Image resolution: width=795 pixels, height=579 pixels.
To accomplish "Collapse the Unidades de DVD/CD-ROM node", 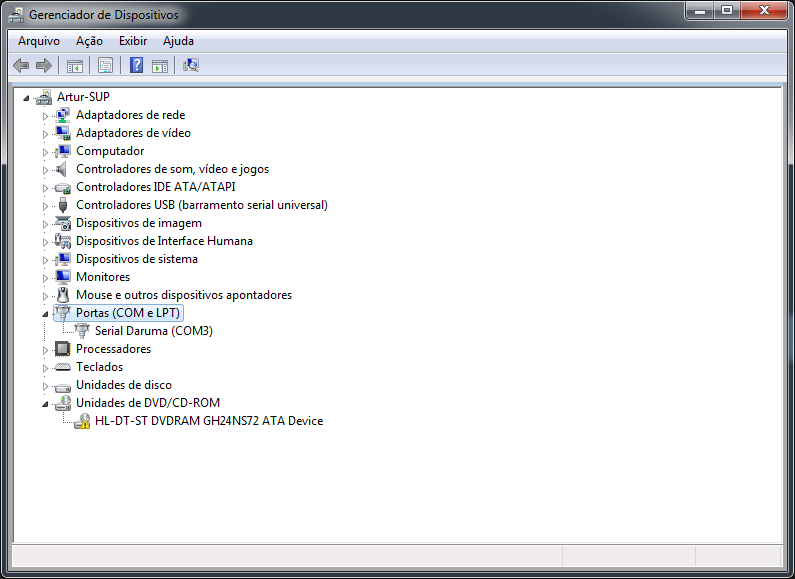I will (45, 403).
